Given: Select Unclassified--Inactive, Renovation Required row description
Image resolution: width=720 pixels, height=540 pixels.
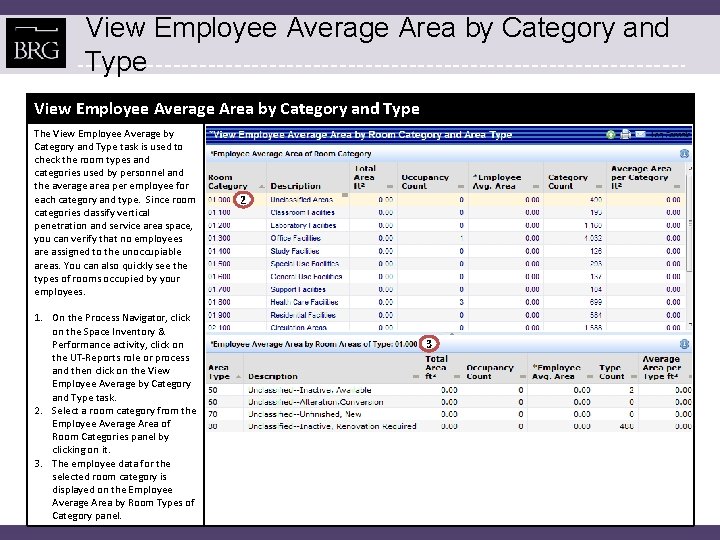Looking at the screenshot, I should click(x=332, y=426).
